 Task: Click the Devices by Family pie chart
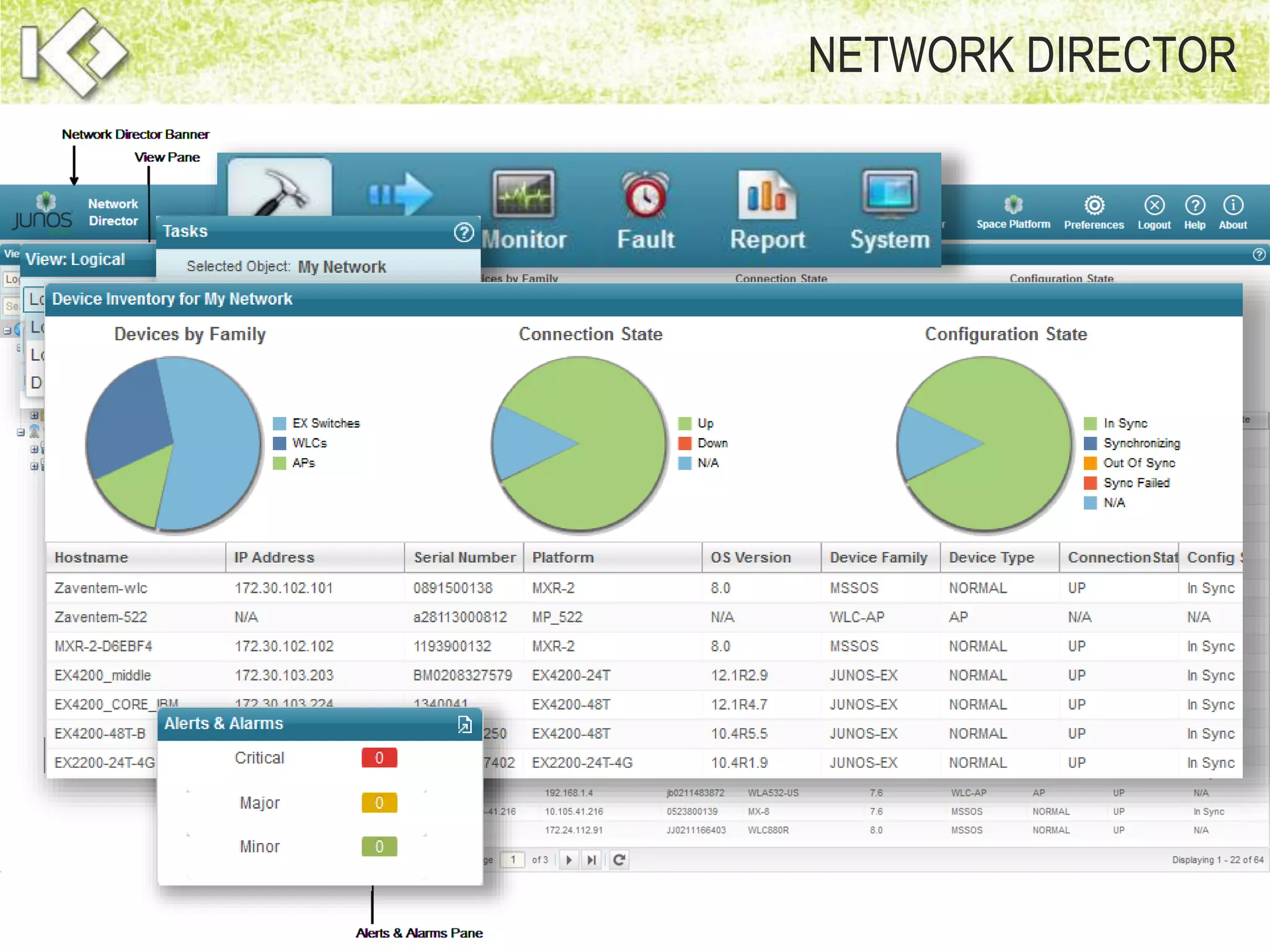click(174, 444)
